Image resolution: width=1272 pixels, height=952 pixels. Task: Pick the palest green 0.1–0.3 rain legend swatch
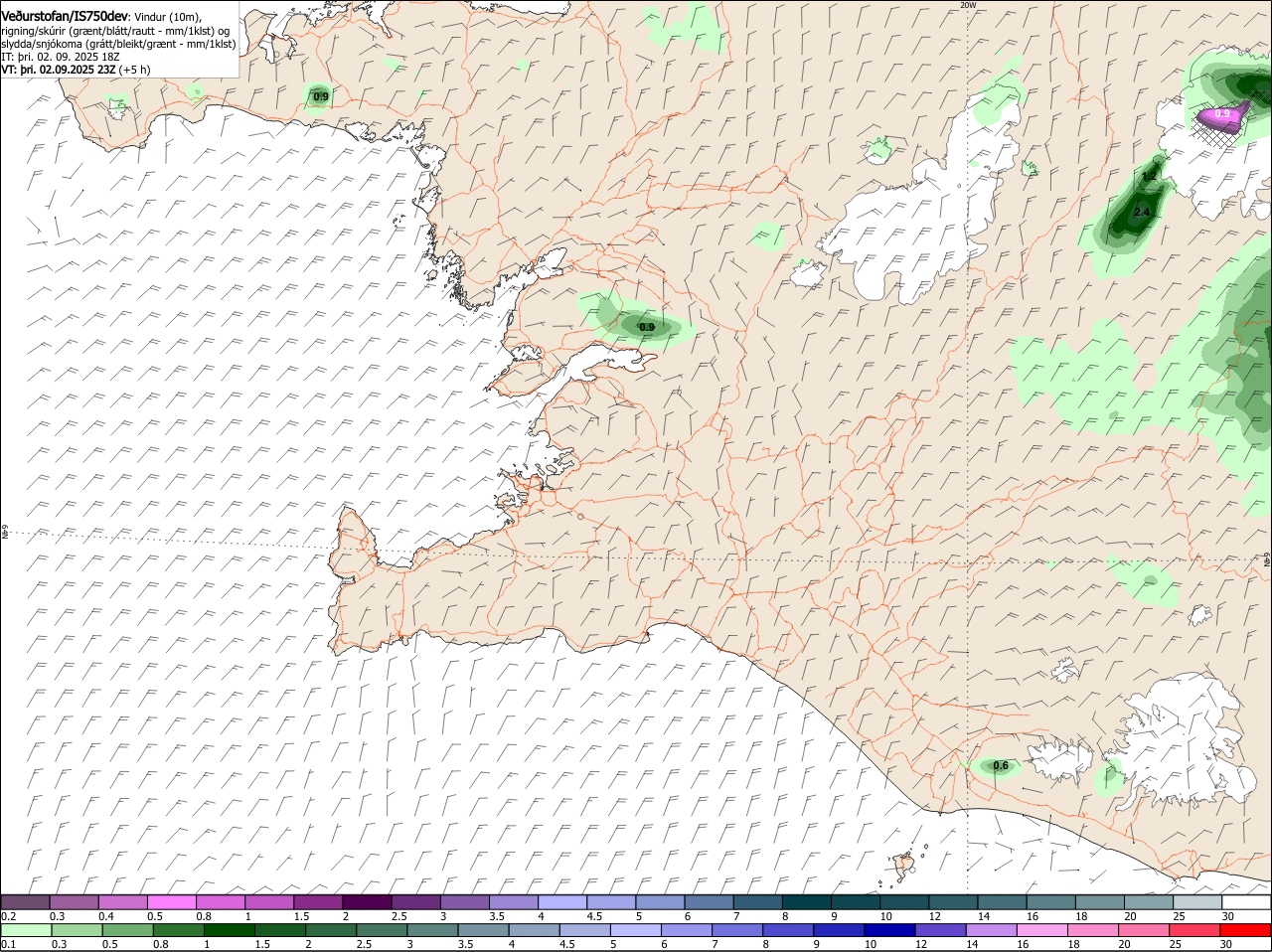[x=26, y=930]
